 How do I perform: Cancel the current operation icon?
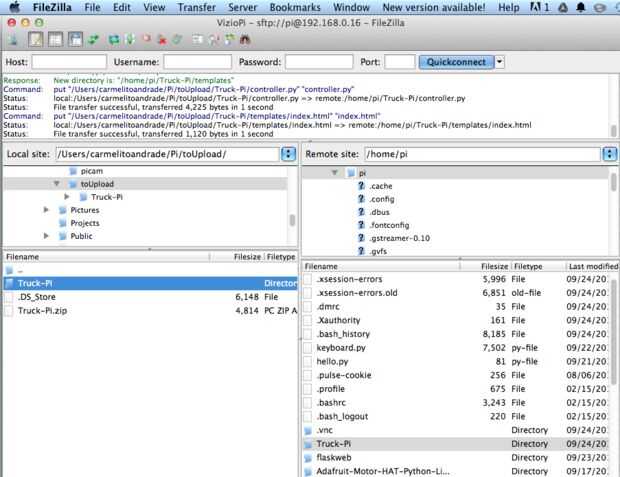[x=147, y=39]
